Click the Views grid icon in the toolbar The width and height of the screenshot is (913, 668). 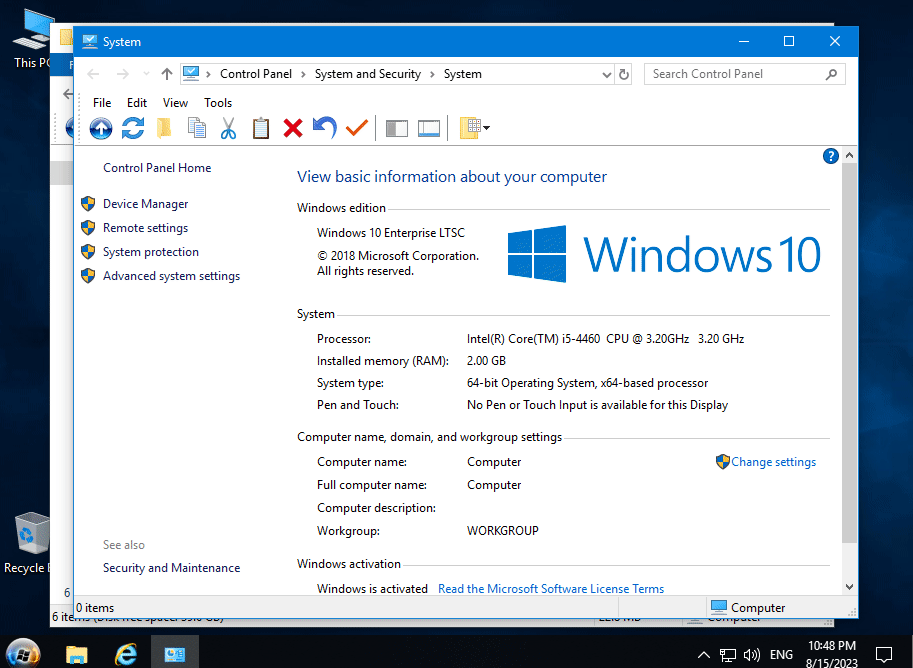pyautogui.click(x=470, y=128)
